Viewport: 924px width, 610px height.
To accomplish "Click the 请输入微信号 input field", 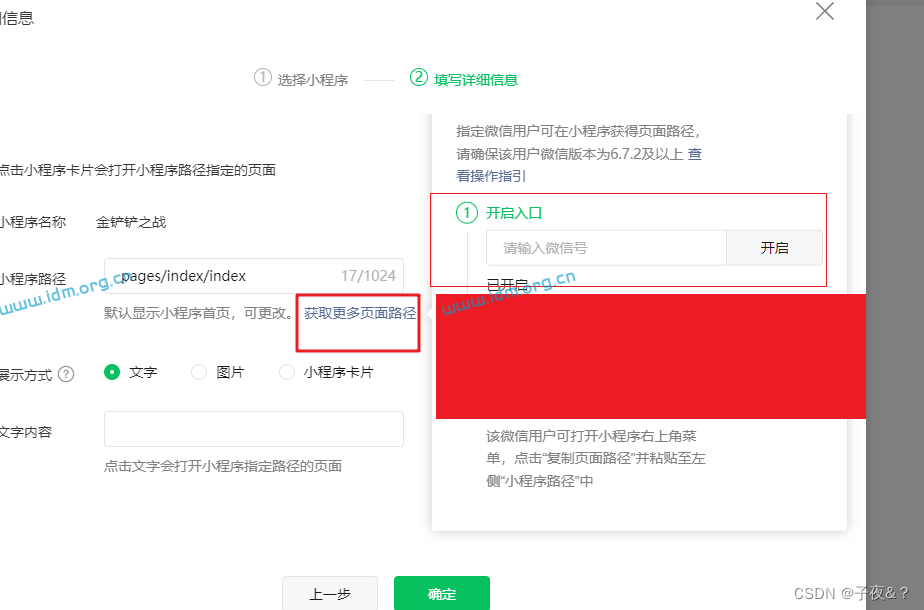I will coord(606,248).
